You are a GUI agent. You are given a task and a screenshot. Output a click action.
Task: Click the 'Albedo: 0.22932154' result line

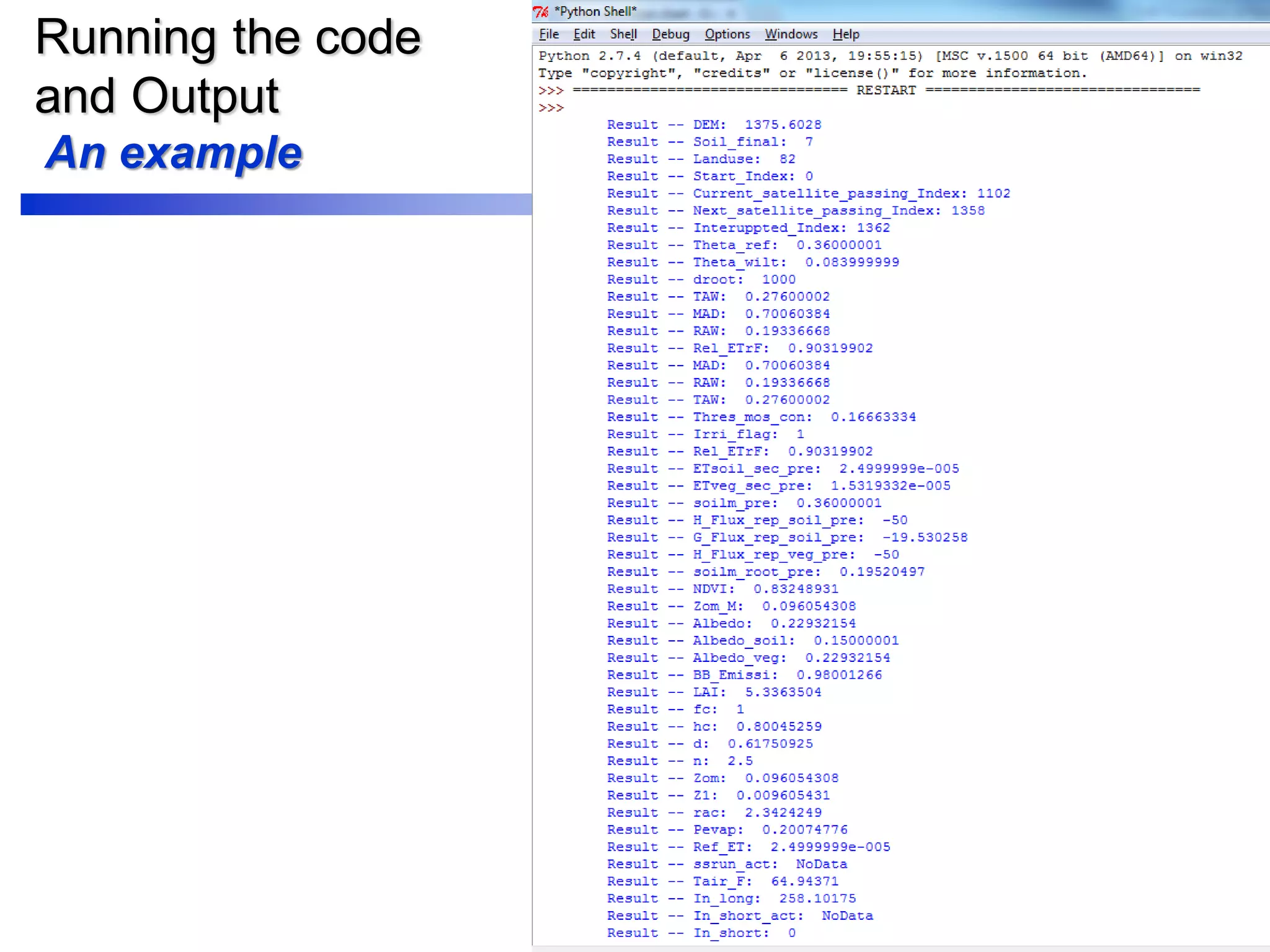pyautogui.click(x=731, y=624)
